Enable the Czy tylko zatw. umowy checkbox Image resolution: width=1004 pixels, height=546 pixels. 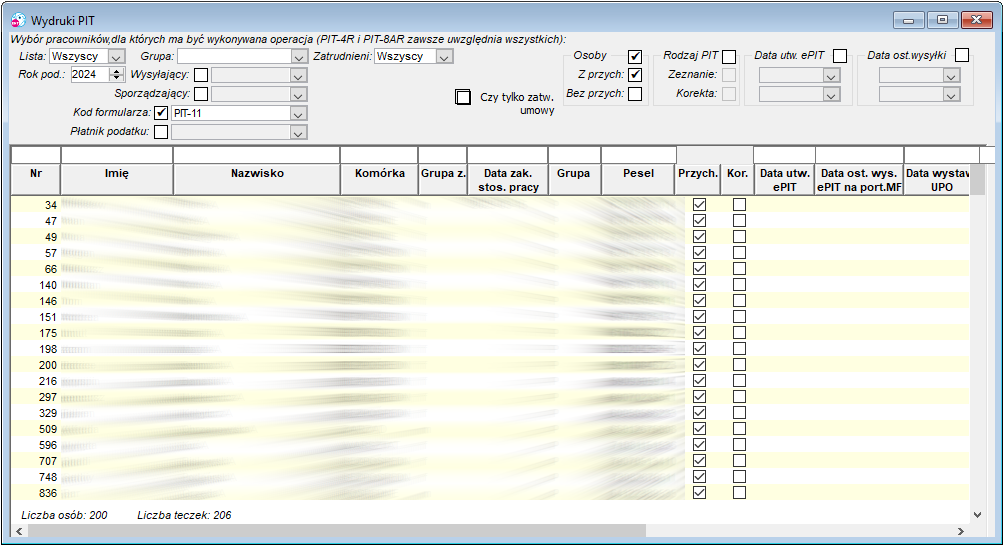tap(463, 97)
